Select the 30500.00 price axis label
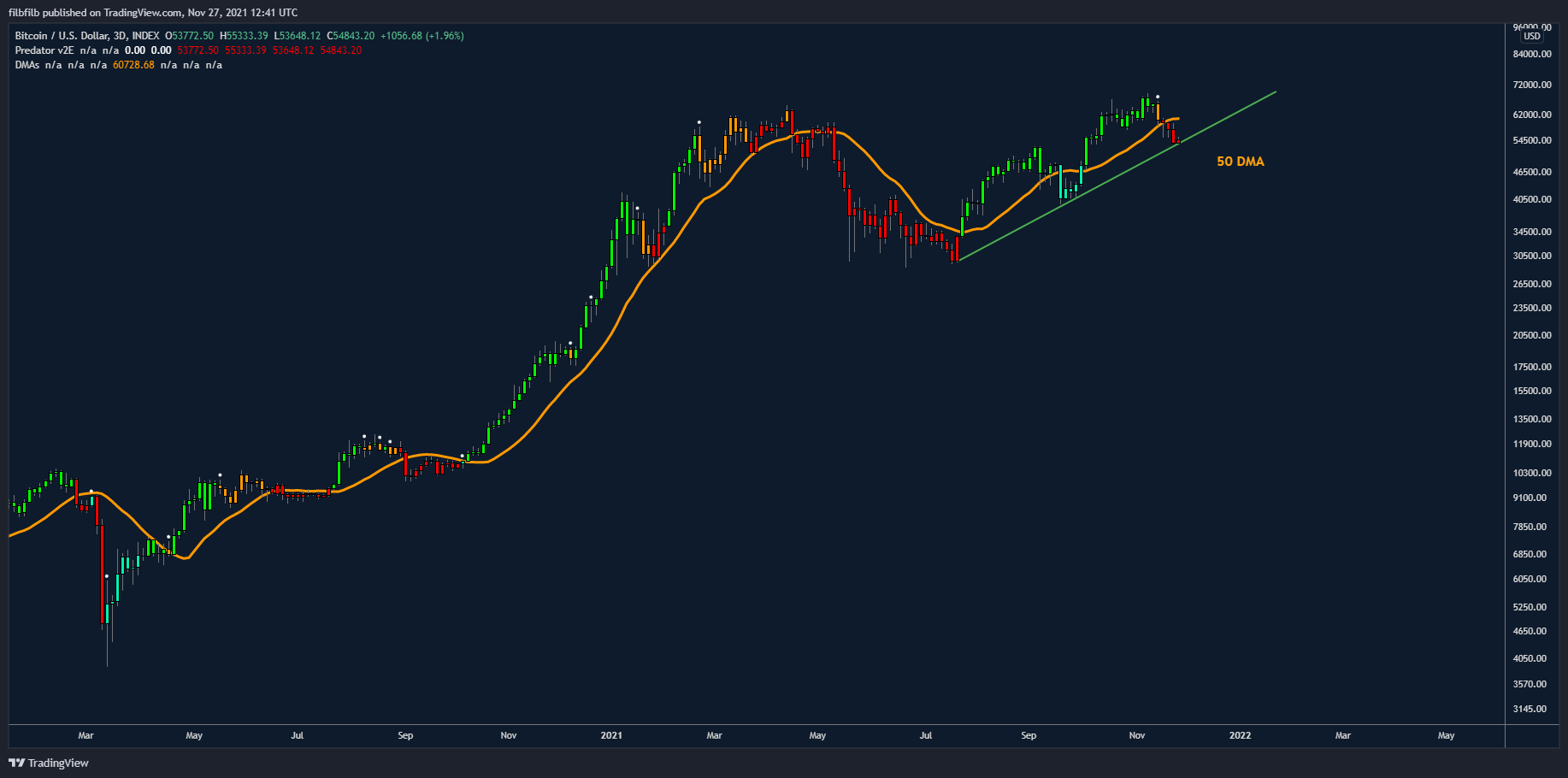The image size is (1568, 778). coord(1532,256)
